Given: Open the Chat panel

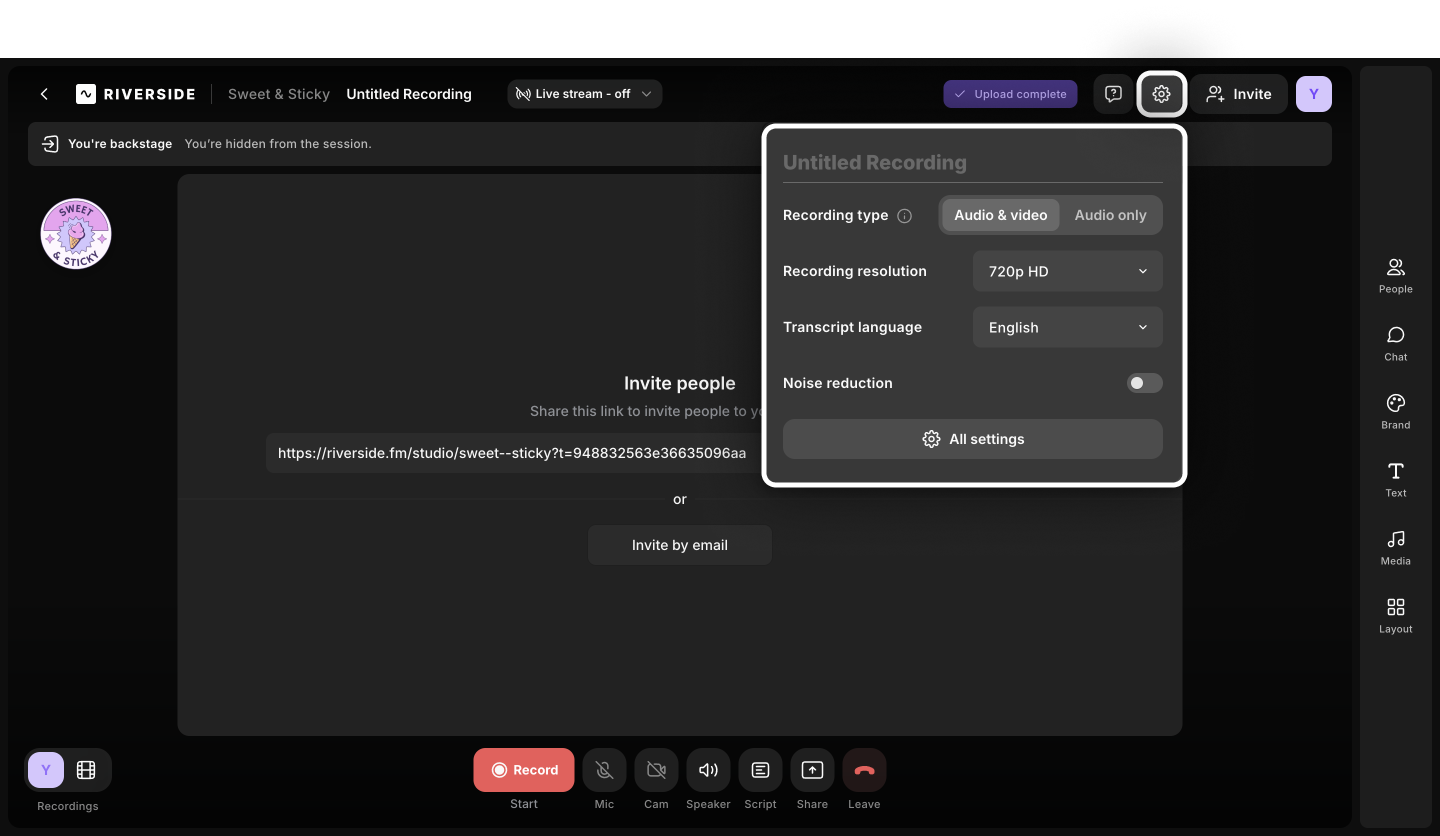Looking at the screenshot, I should (x=1395, y=343).
